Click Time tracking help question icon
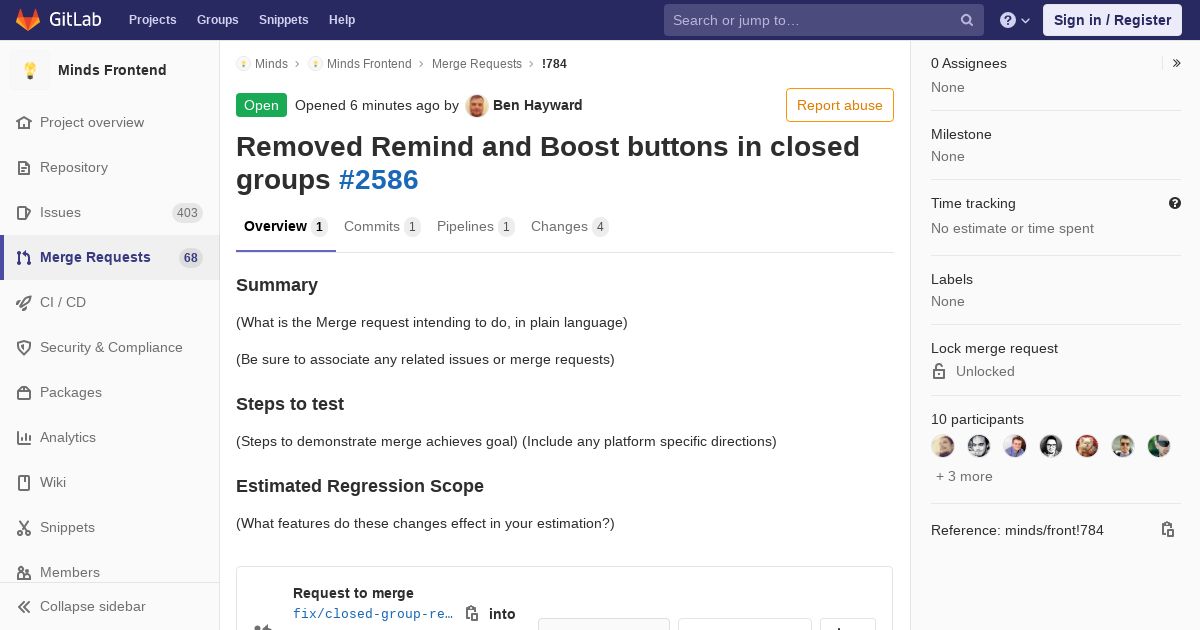The height and width of the screenshot is (630, 1200). (x=1175, y=203)
